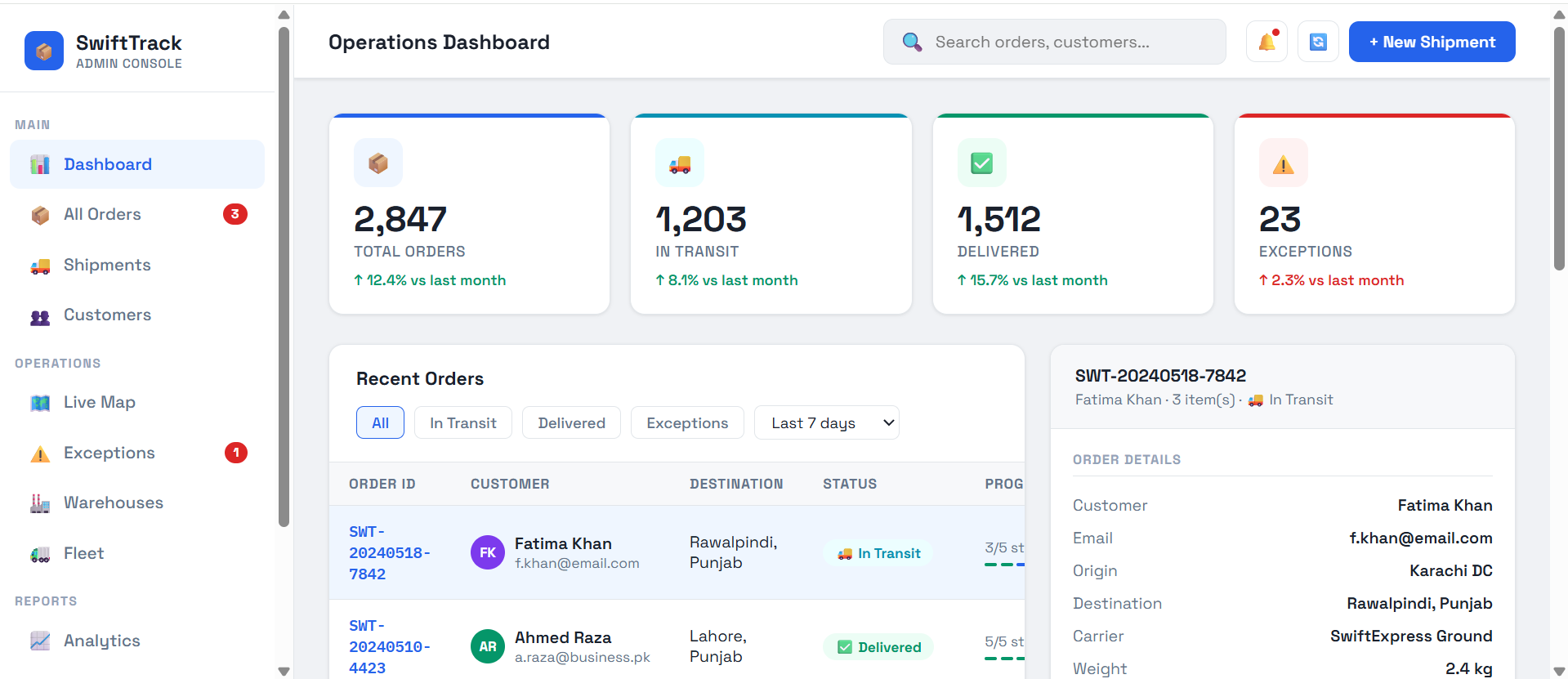Open the Fleet section
The width and height of the screenshot is (1568, 679).
(x=137, y=553)
